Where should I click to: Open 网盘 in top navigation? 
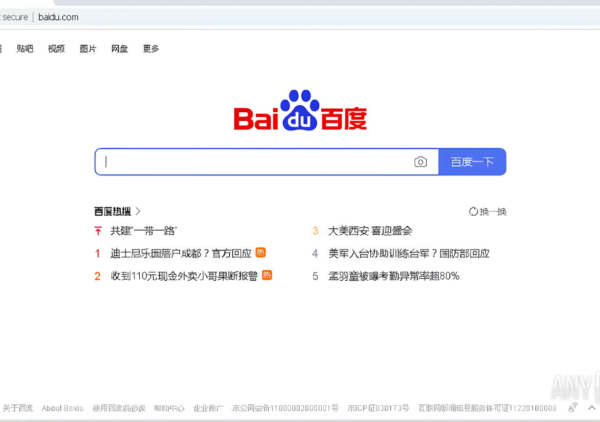coord(119,49)
